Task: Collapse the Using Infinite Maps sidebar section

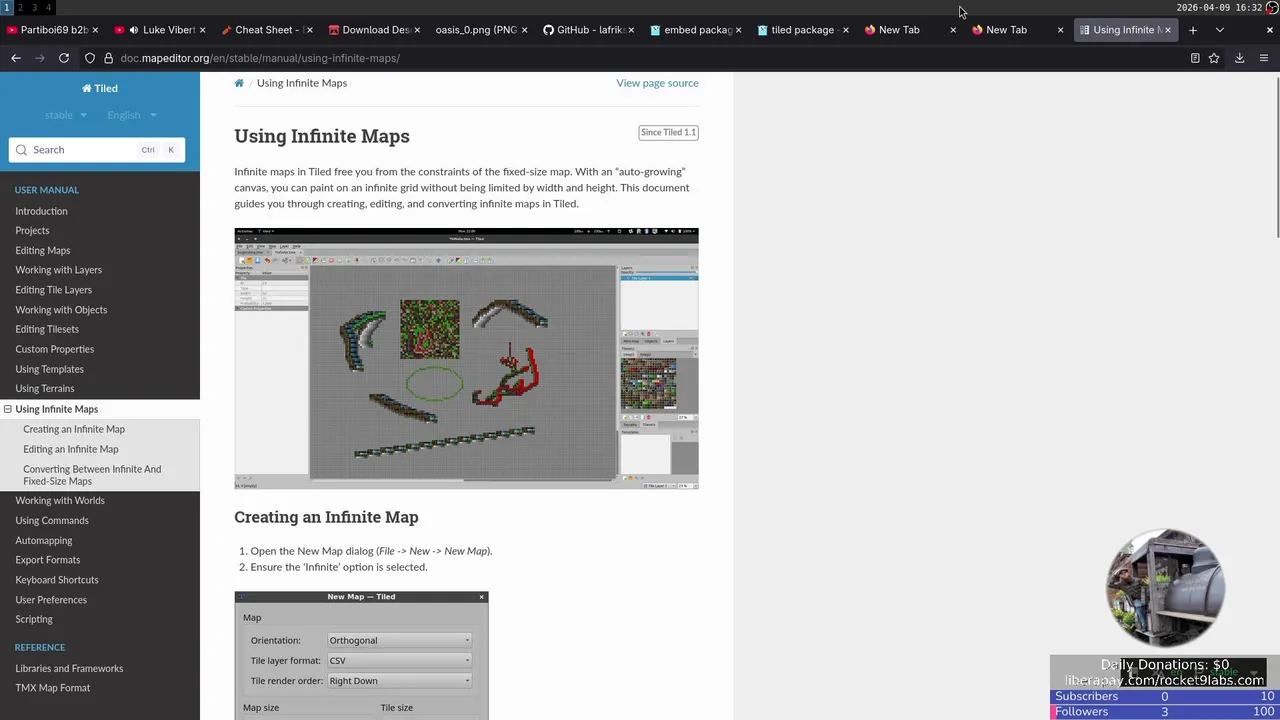Action: 8,409
